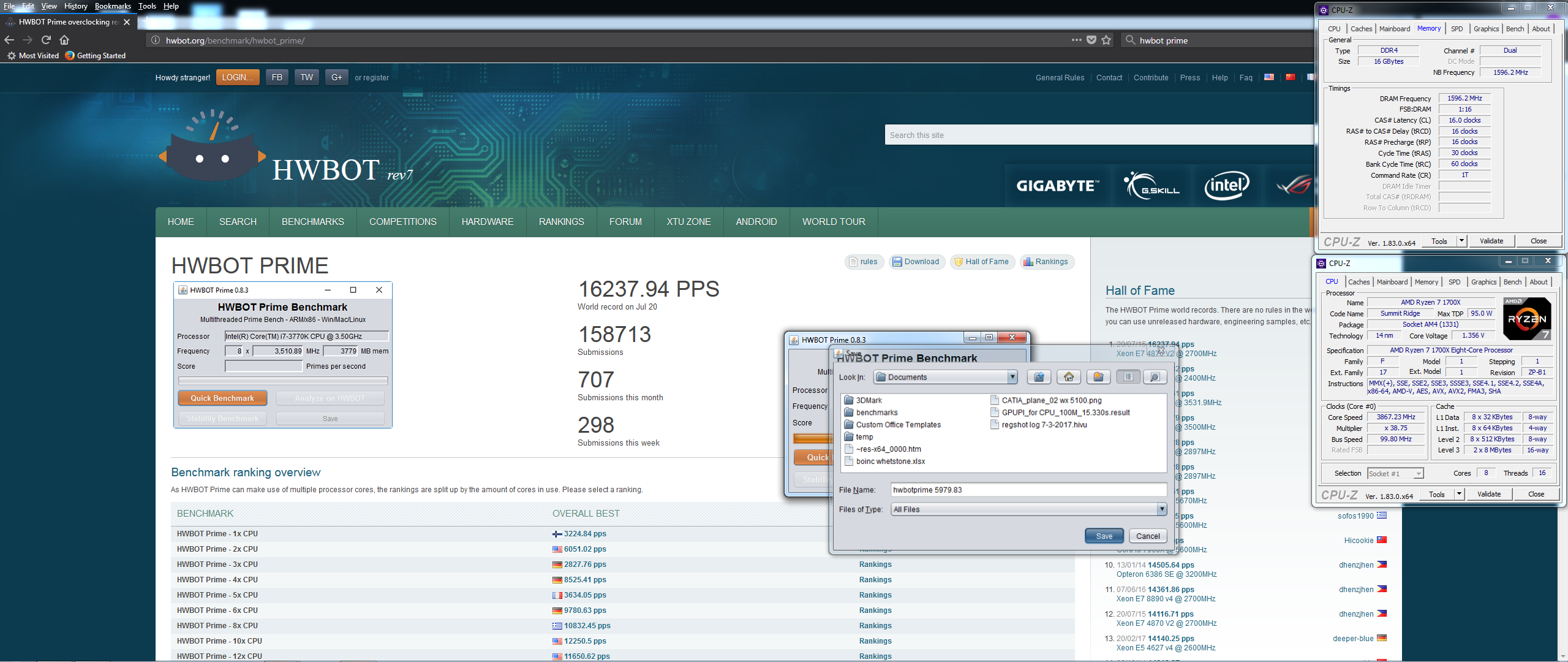Switch site language with Chinese flag
This screenshot has height=662, width=1568.
click(1291, 77)
